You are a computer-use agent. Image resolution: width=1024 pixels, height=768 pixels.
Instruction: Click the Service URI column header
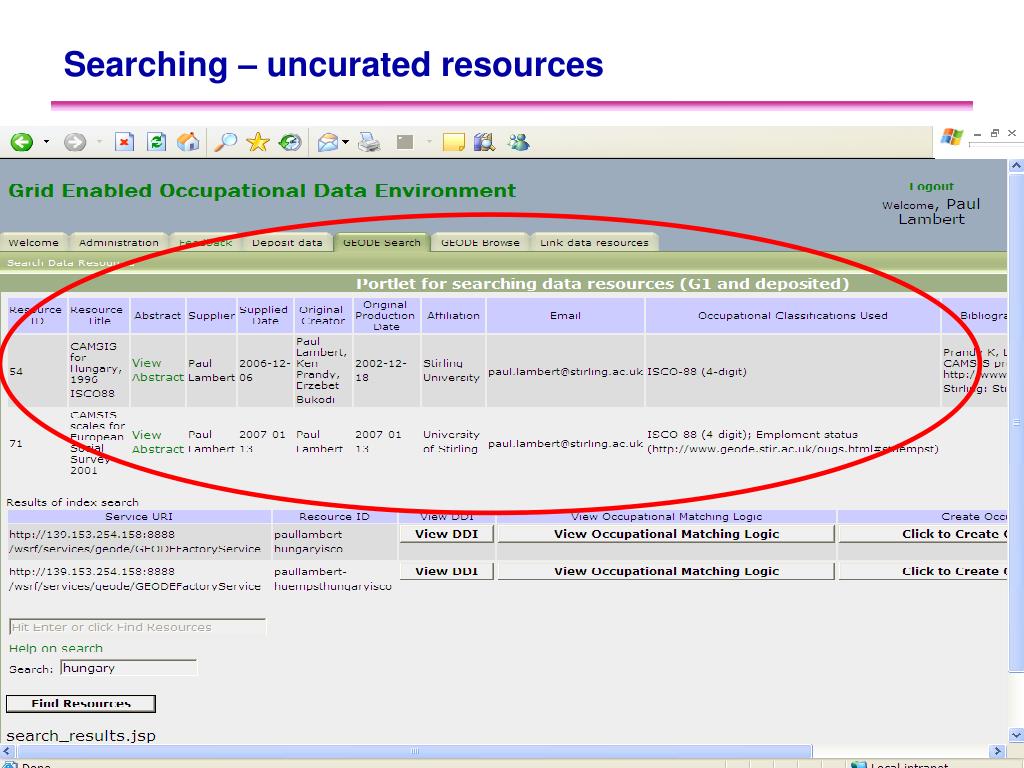pyautogui.click(x=139, y=517)
